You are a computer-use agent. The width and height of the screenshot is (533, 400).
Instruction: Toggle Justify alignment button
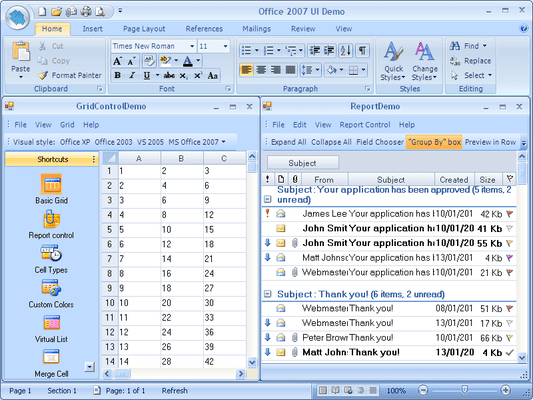(x=290, y=70)
